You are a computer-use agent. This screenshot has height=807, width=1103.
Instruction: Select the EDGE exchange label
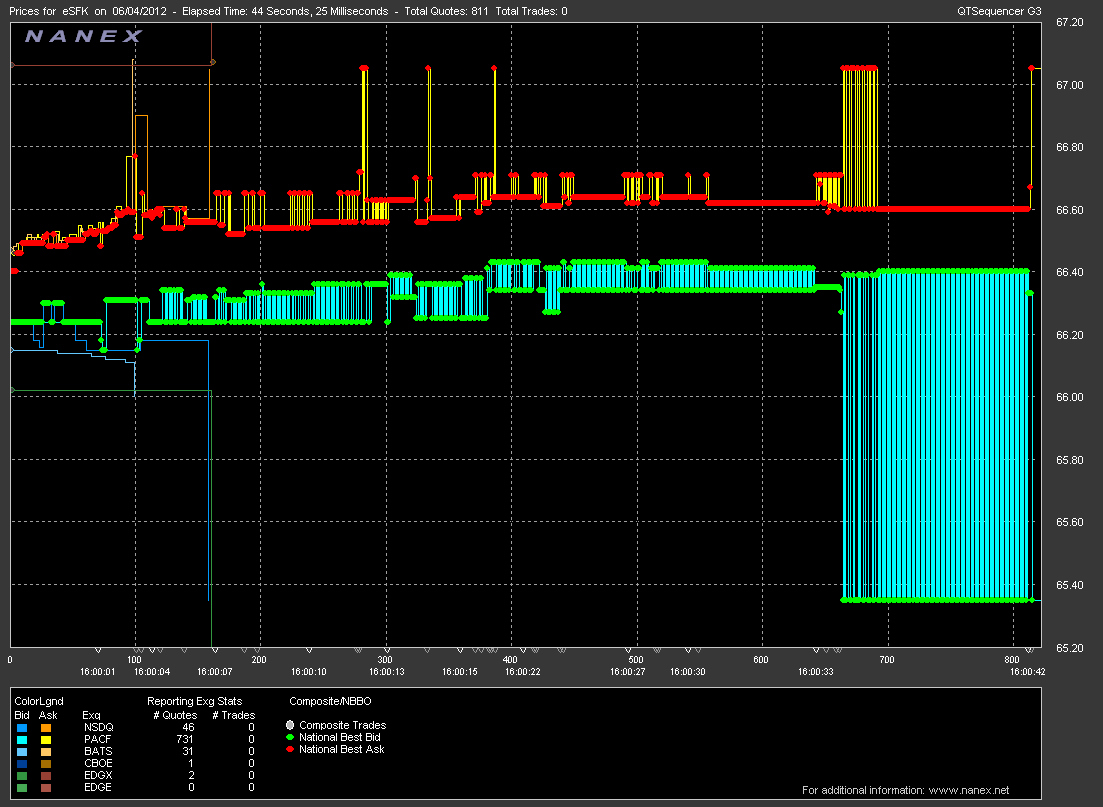click(98, 787)
